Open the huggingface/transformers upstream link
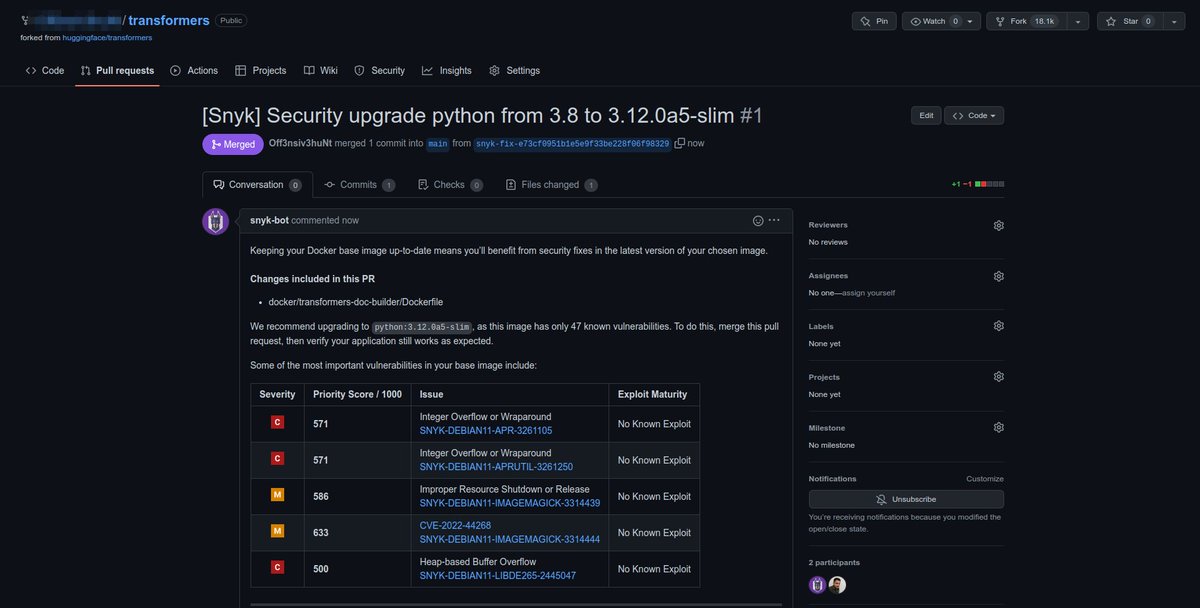This screenshot has height=608, width=1200. pos(107,38)
